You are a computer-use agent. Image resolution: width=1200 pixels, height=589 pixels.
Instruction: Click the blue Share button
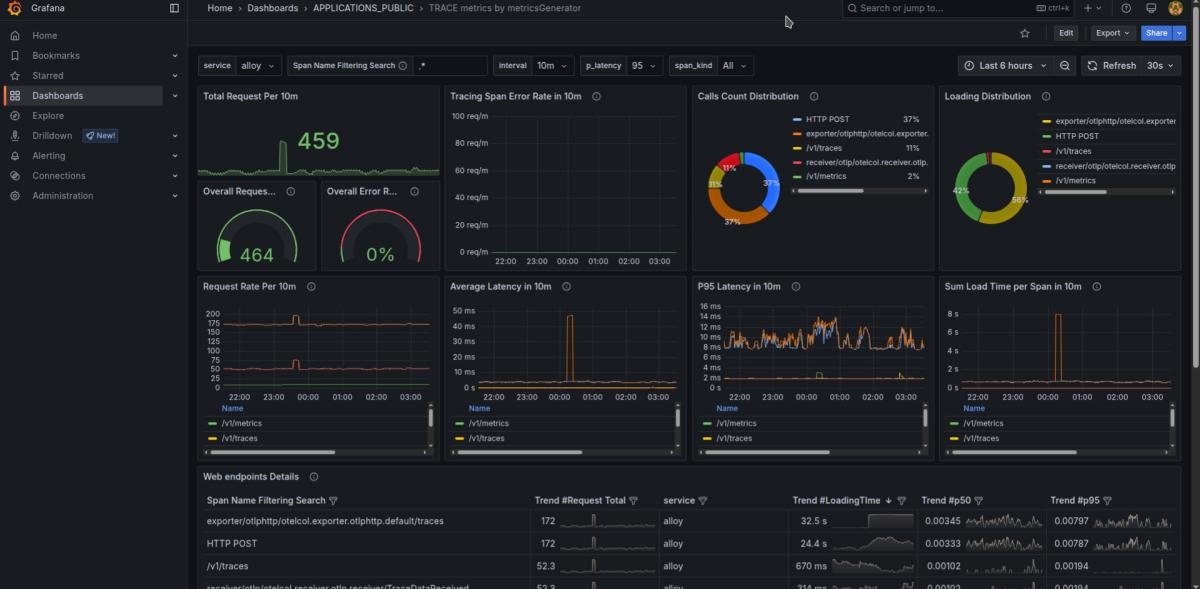[x=1157, y=33]
